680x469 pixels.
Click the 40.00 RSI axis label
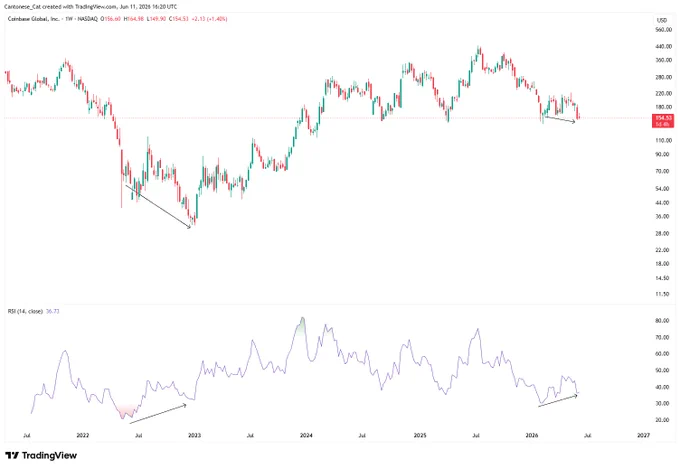(x=664, y=387)
